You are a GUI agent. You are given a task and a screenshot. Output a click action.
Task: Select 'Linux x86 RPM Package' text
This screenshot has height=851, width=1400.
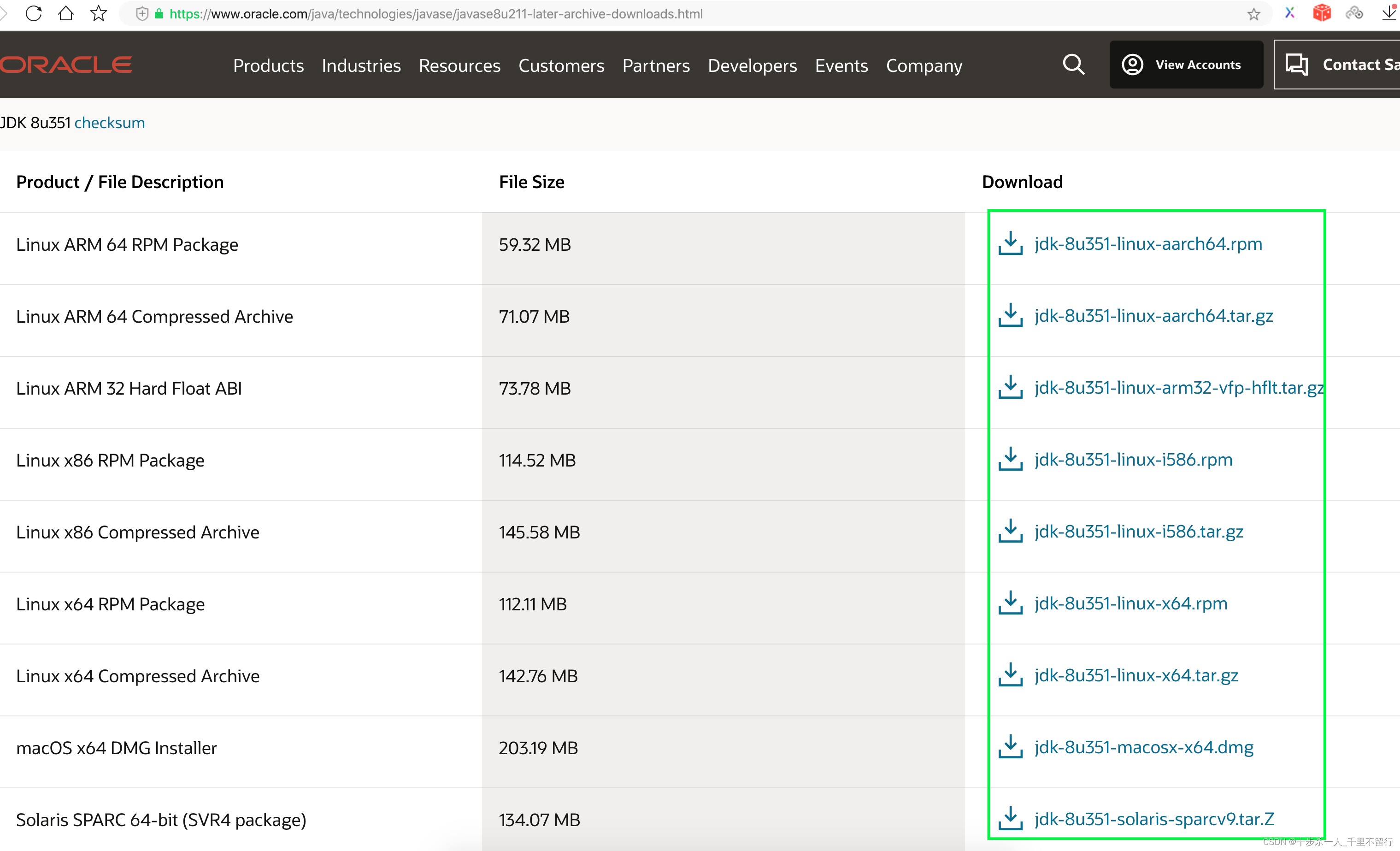110,460
